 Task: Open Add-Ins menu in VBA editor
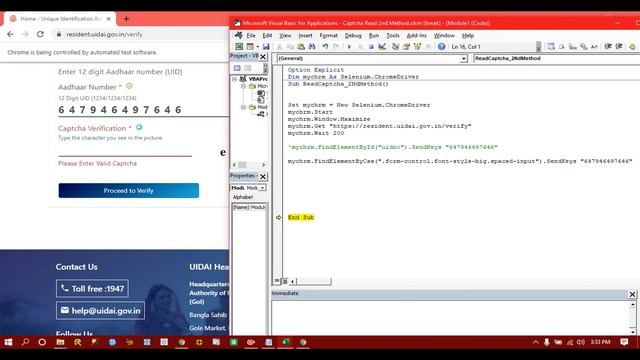416,36
